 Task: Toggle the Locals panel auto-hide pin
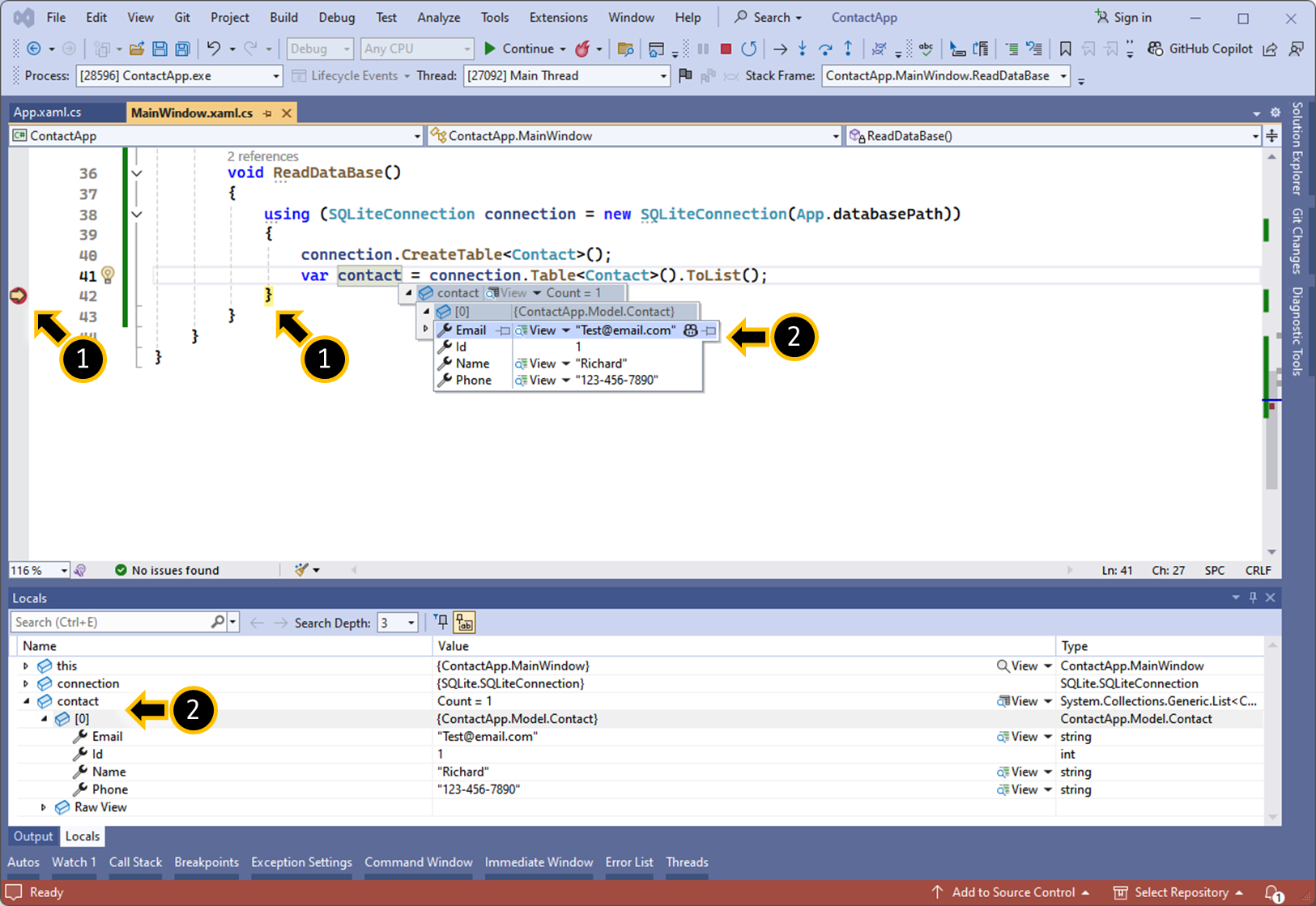pos(1253,598)
